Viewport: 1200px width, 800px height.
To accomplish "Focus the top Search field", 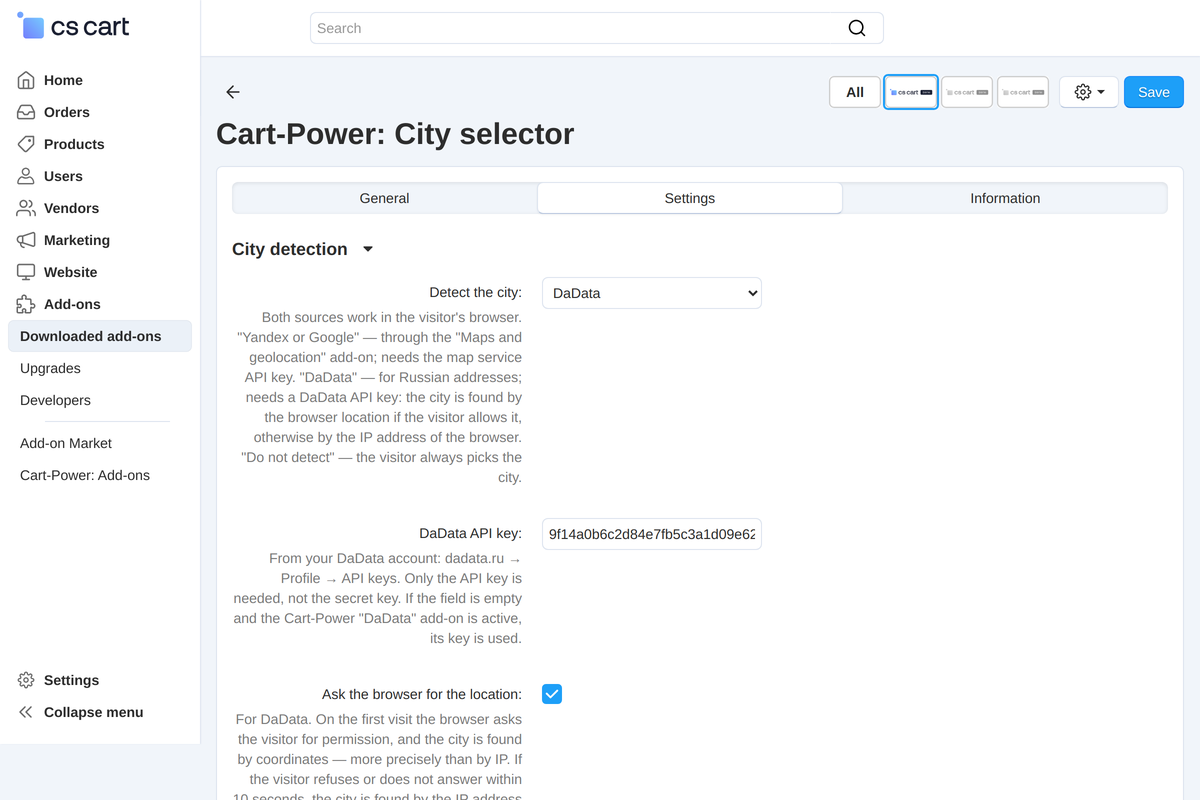I will 597,28.
